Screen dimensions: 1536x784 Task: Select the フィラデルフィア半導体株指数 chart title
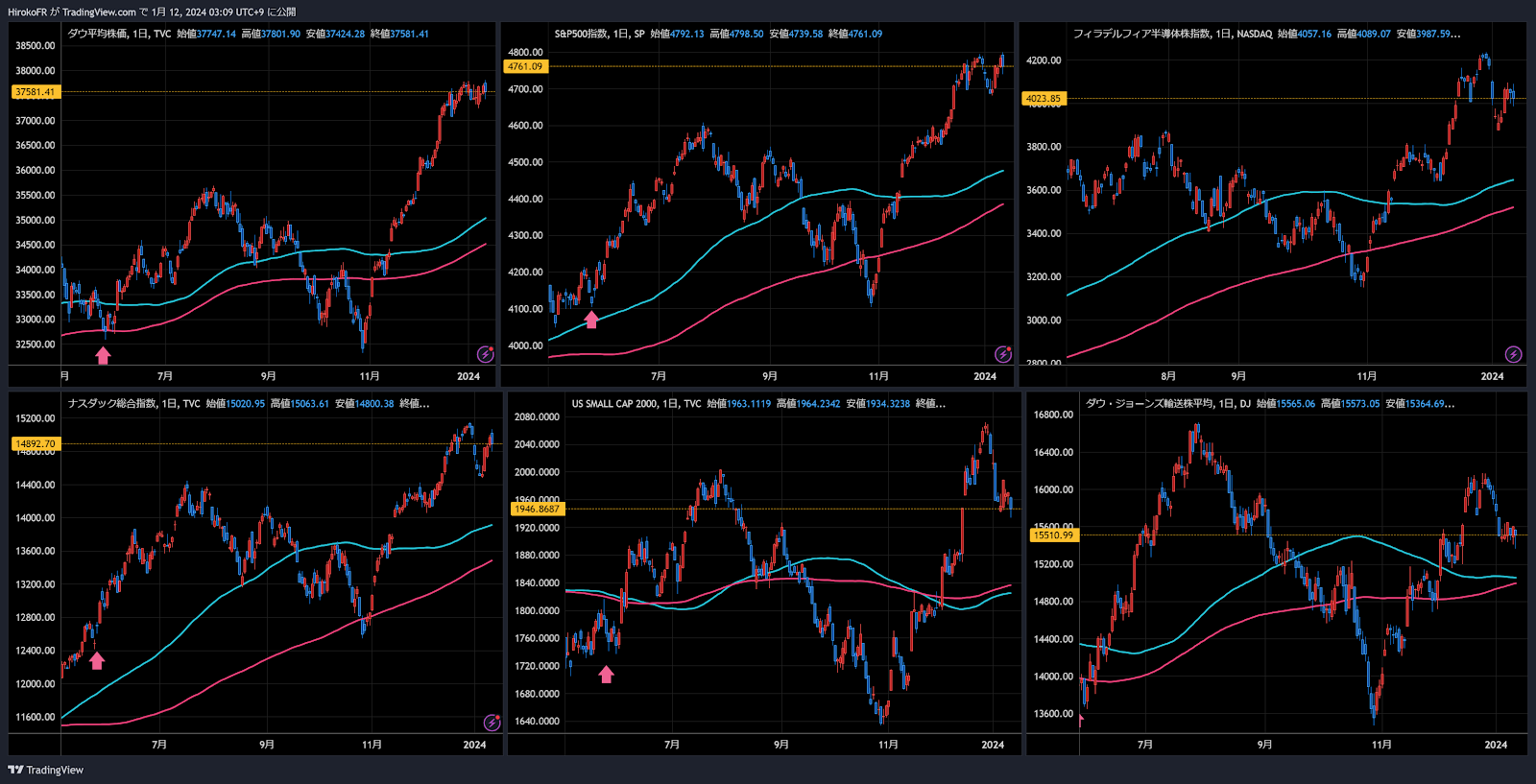[x=1141, y=34]
